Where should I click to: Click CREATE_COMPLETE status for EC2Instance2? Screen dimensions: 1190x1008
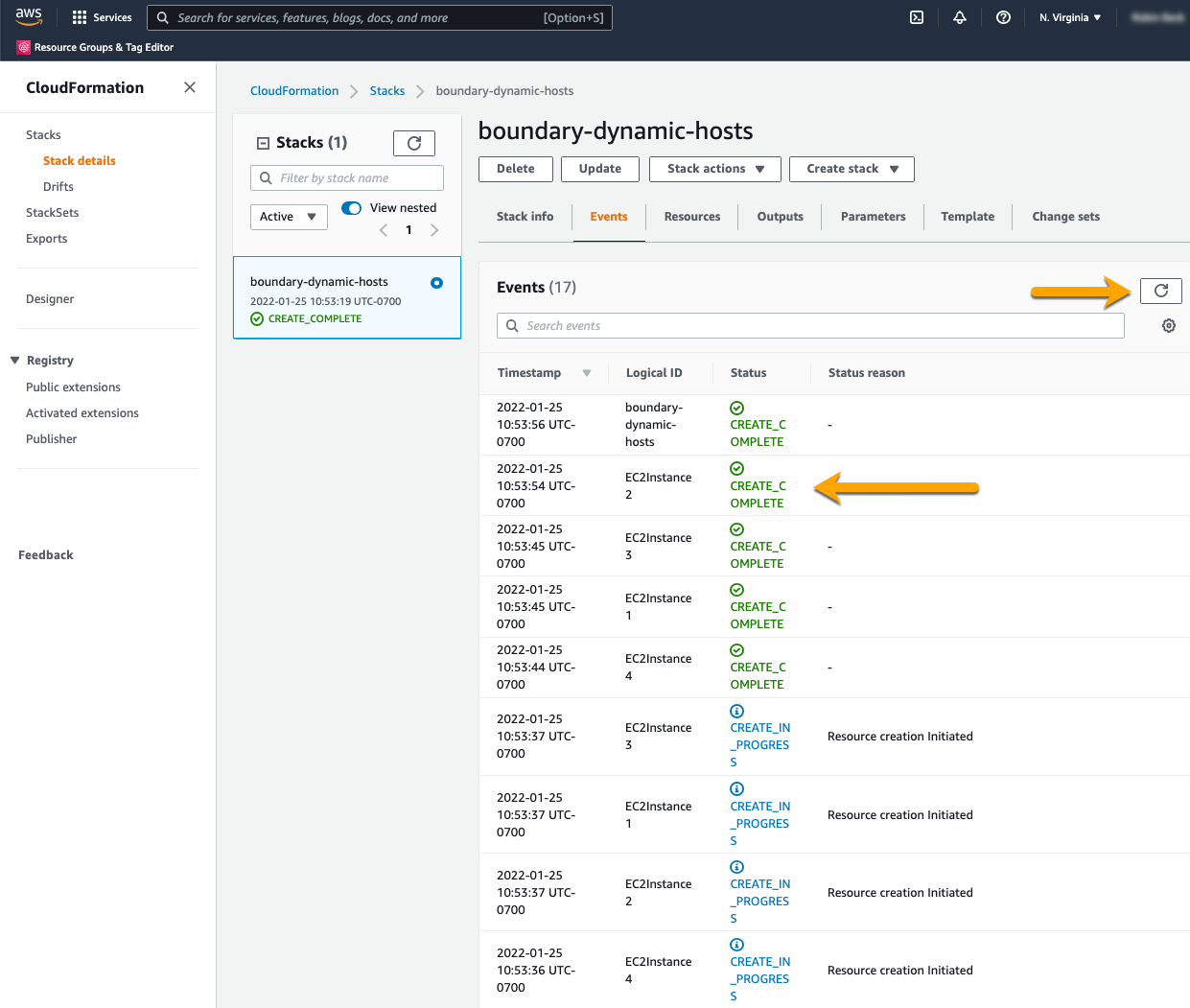pos(758,486)
